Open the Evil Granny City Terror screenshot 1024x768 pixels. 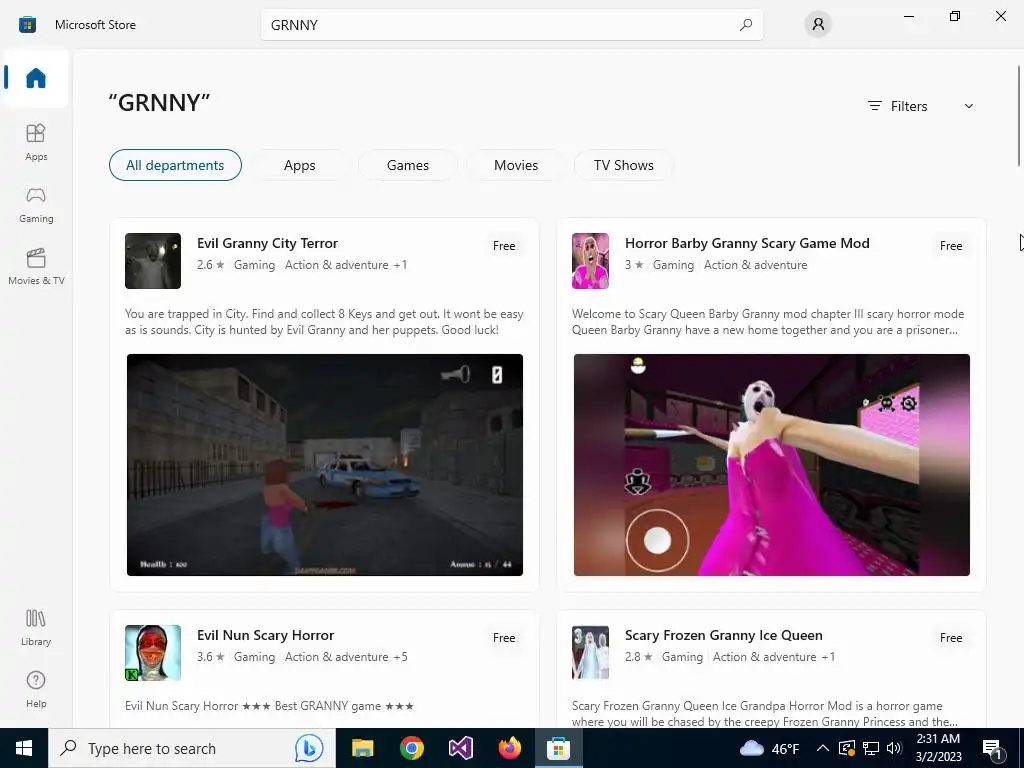tap(325, 465)
